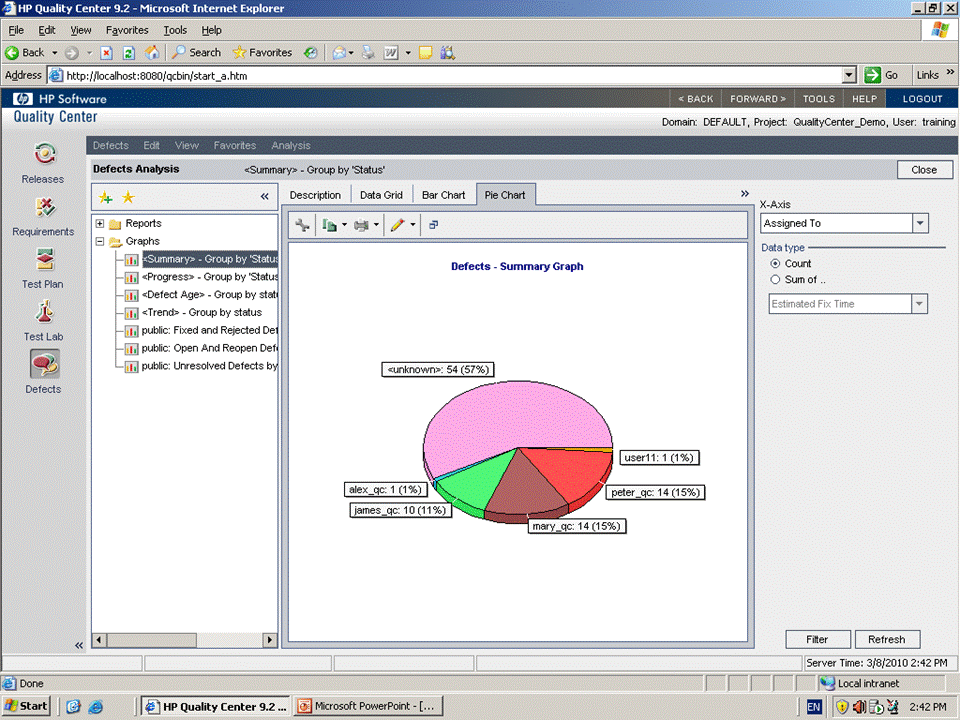Select the Count data type radio
The height and width of the screenshot is (720, 960).
tap(775, 263)
